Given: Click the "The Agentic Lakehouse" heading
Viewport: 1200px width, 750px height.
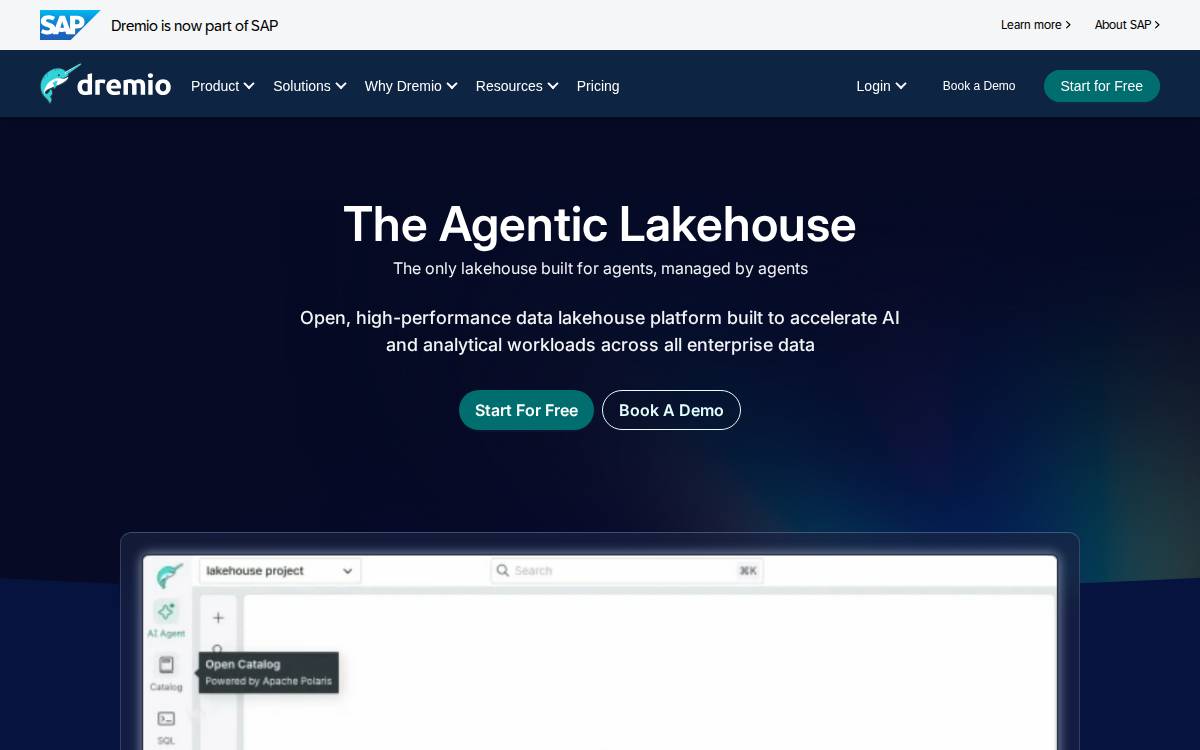Looking at the screenshot, I should point(600,224).
